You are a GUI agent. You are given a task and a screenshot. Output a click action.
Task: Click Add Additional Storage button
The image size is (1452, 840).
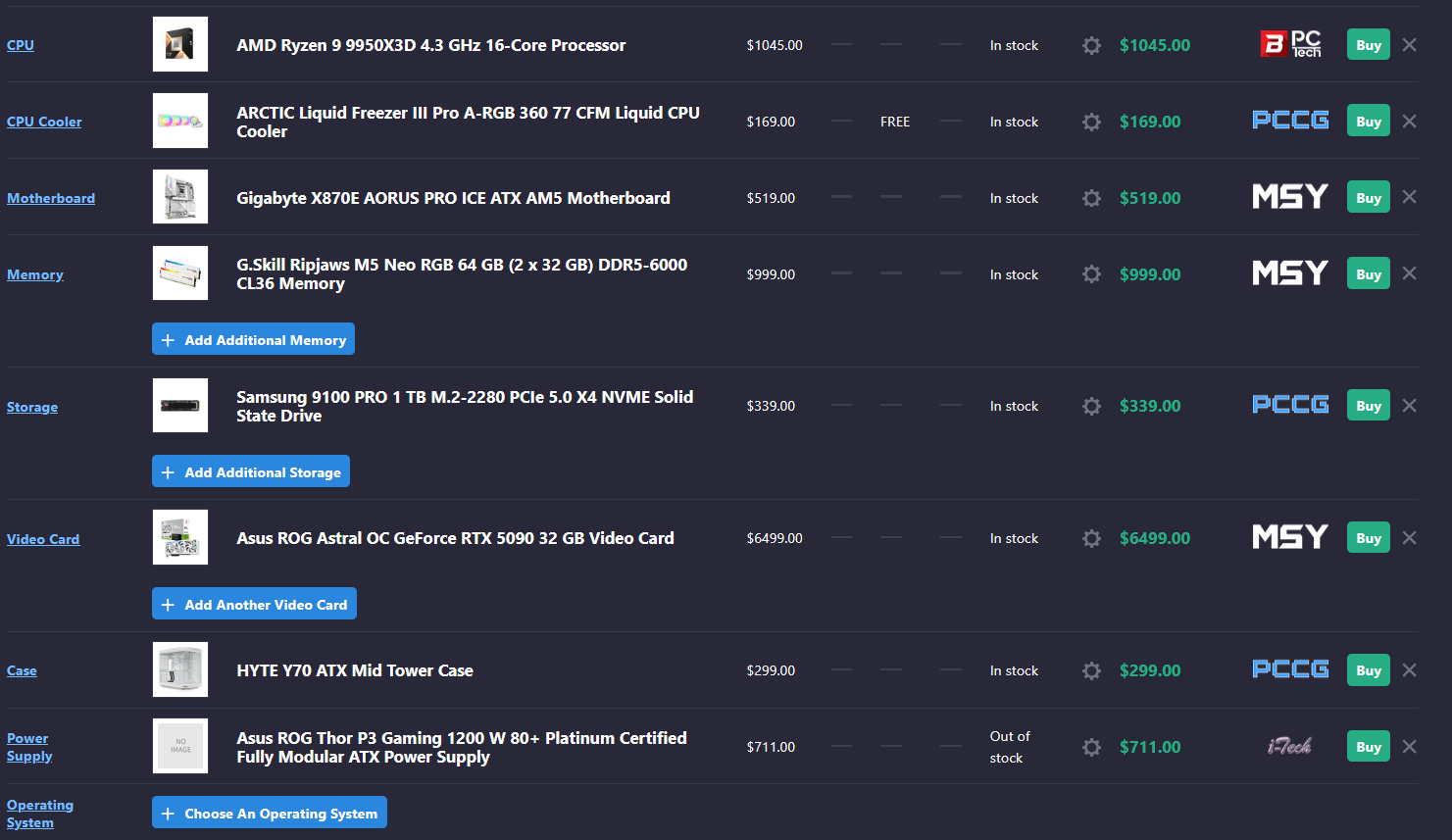pos(251,471)
